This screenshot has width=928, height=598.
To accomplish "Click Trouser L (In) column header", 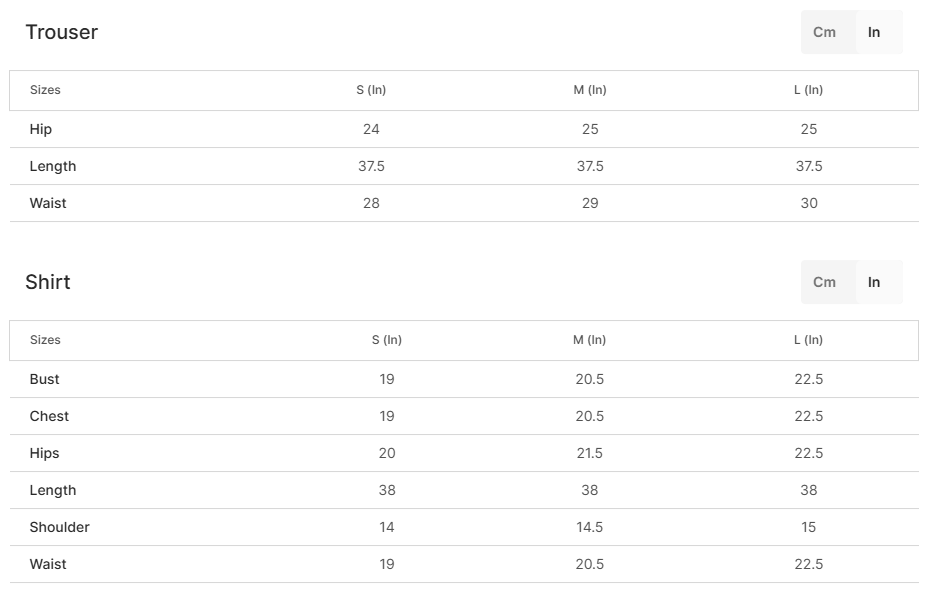I will 809,90.
